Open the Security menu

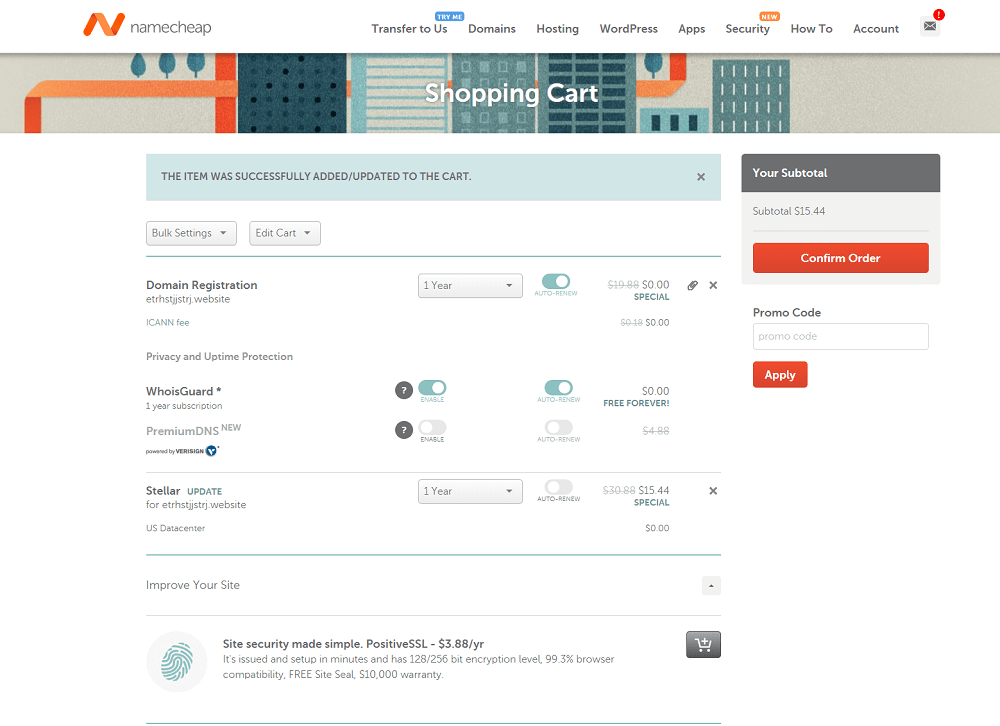[747, 29]
